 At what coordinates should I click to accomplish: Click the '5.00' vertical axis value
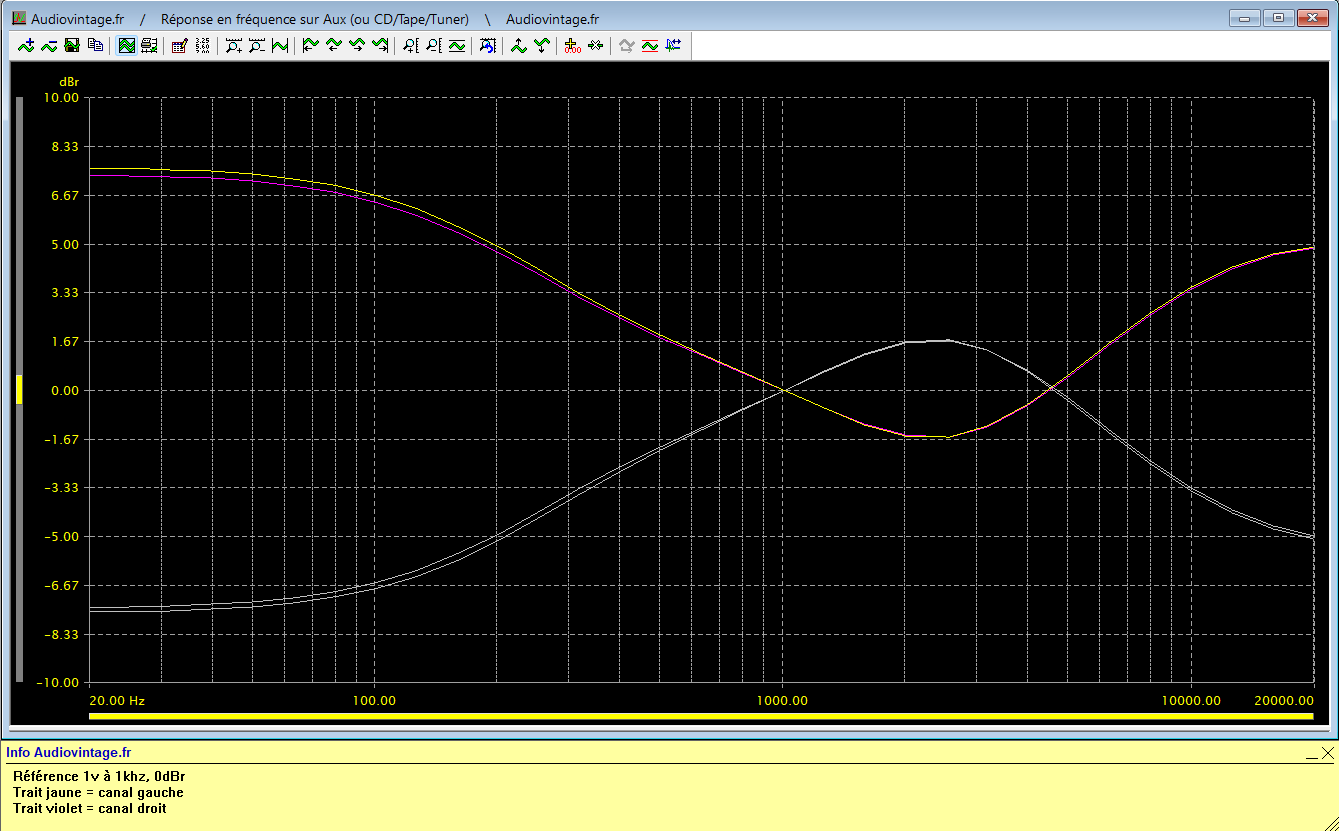coord(65,244)
